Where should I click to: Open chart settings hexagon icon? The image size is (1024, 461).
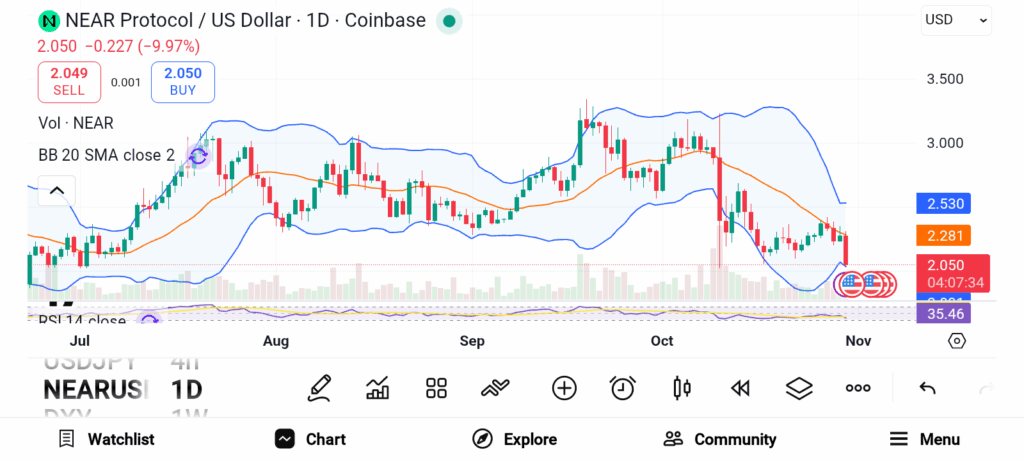click(x=957, y=341)
